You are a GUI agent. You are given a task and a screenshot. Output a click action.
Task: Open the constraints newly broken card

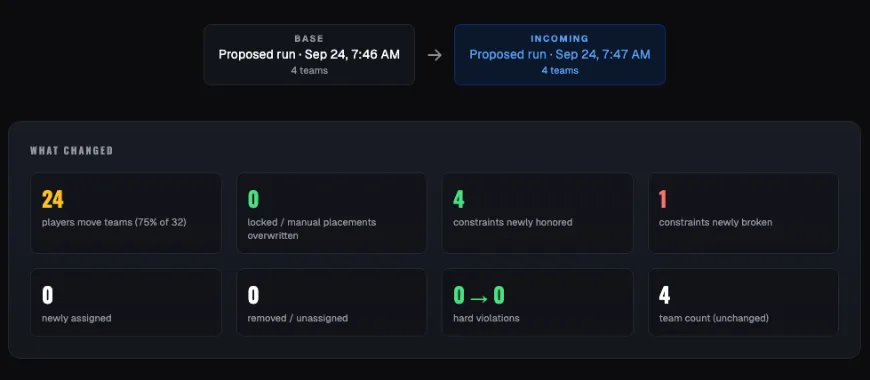[743, 213]
